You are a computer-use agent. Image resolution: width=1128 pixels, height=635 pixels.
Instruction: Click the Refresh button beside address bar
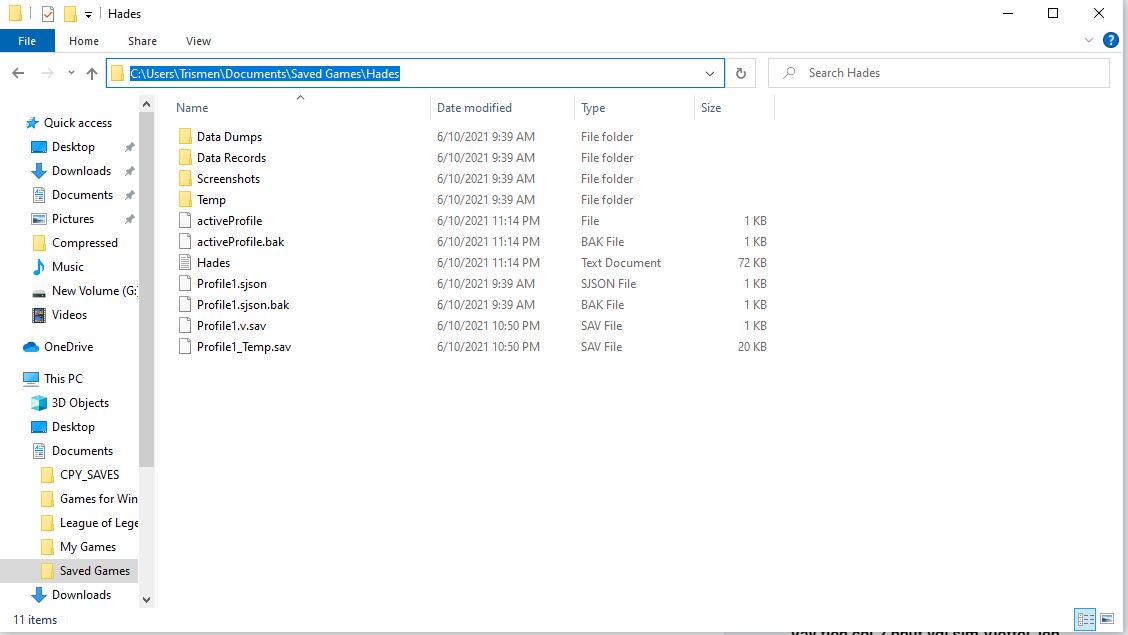point(741,73)
